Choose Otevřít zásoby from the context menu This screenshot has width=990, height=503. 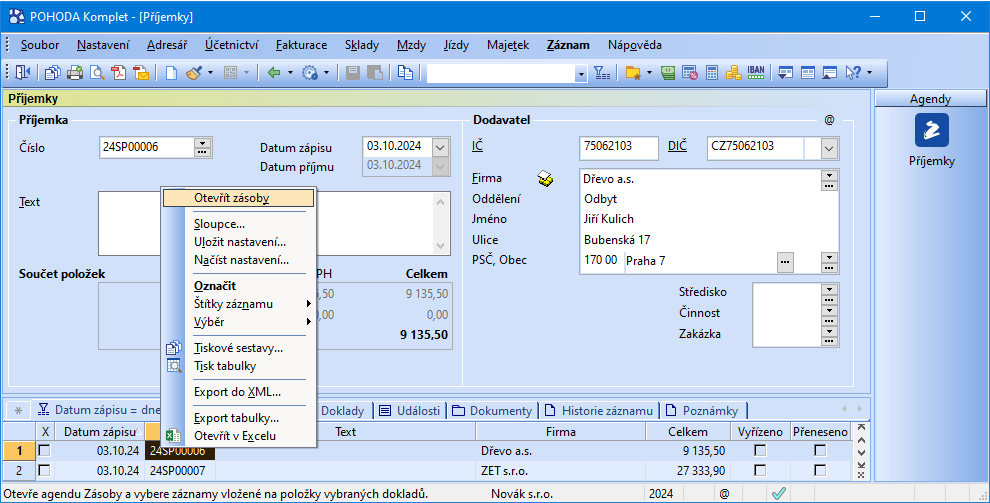coord(238,198)
